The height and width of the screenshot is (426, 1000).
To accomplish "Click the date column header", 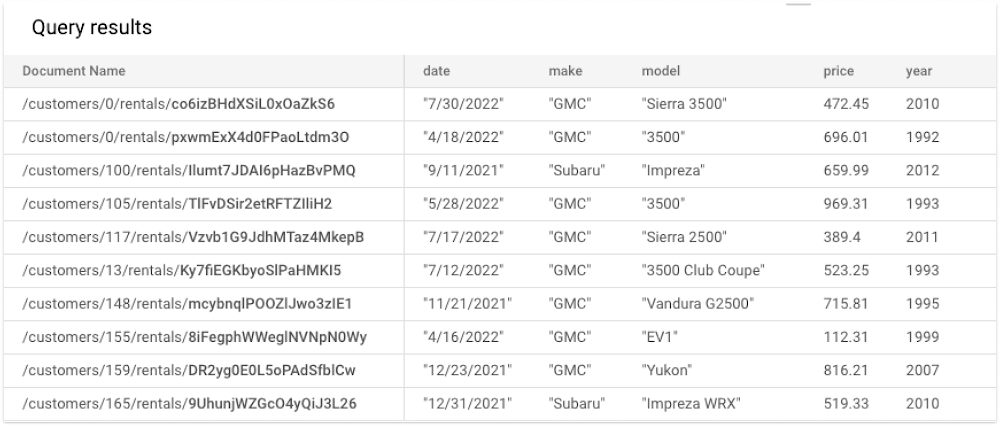I will [x=436, y=71].
